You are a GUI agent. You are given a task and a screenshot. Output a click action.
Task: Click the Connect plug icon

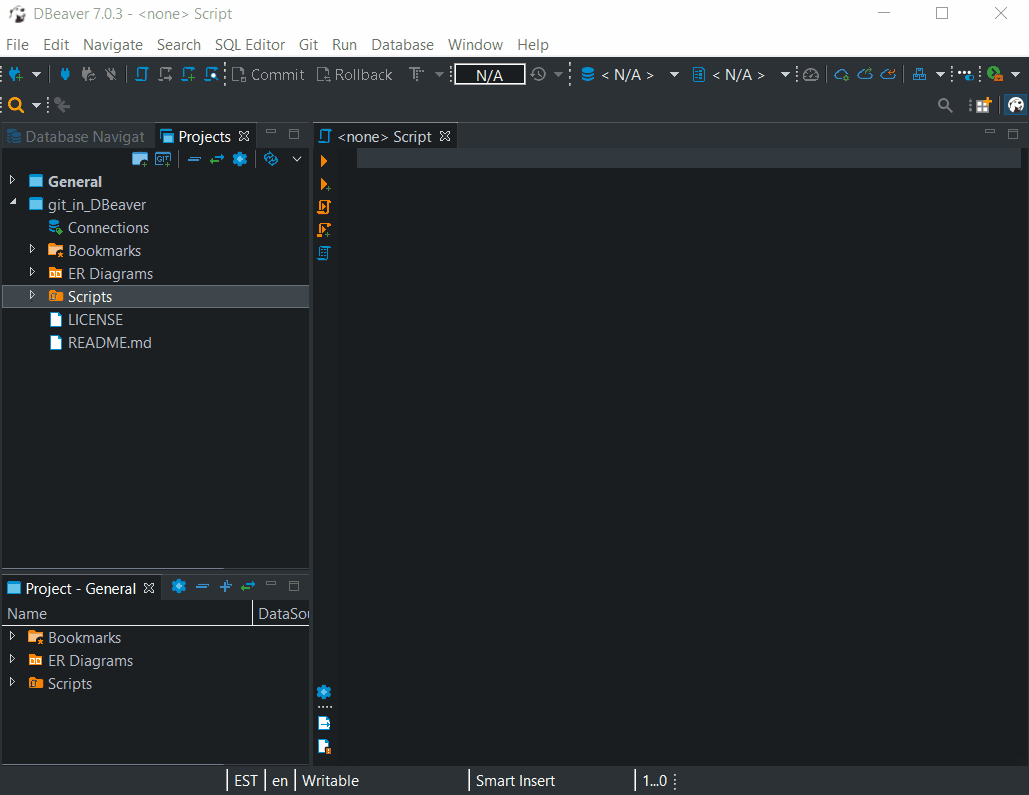[x=64, y=74]
